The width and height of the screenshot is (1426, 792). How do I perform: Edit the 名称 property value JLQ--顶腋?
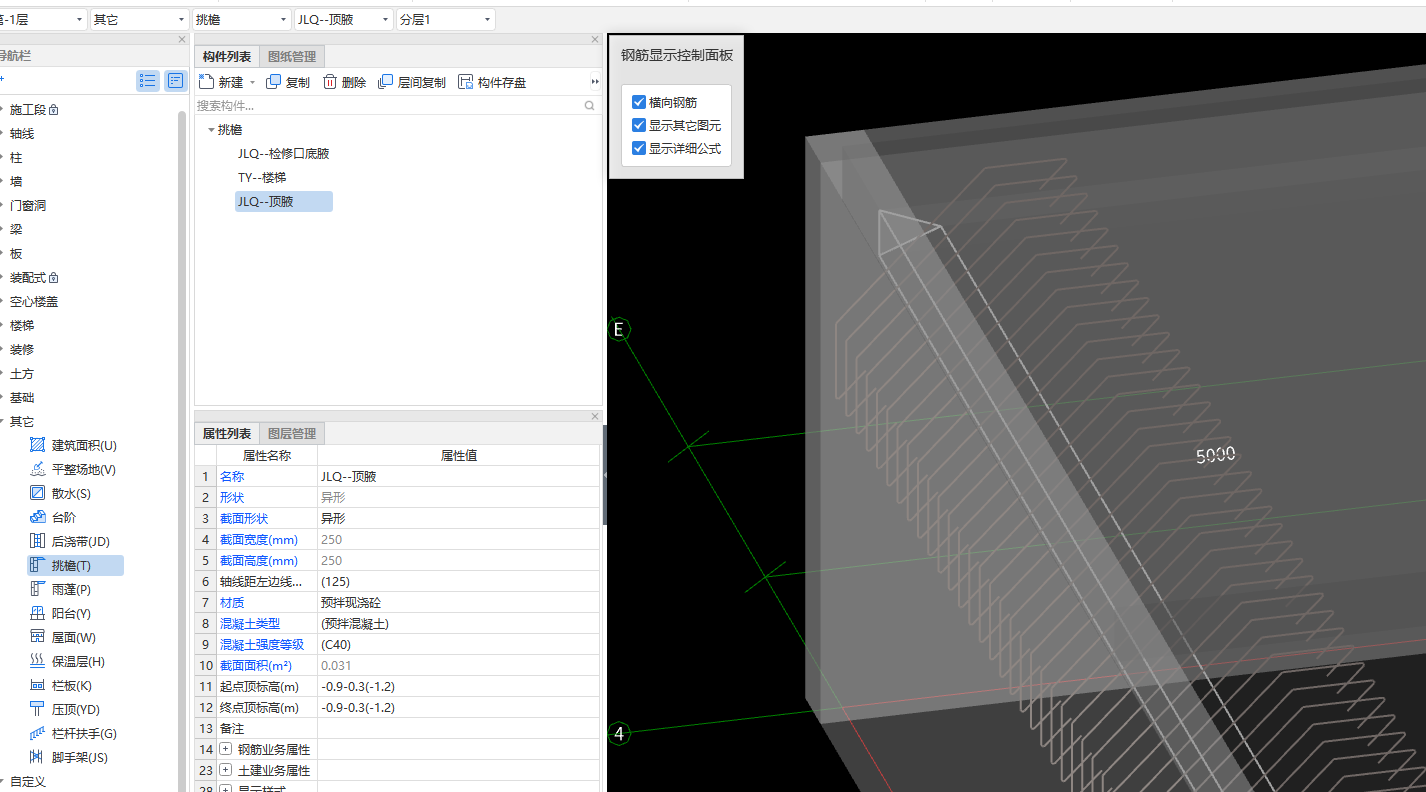coord(458,477)
